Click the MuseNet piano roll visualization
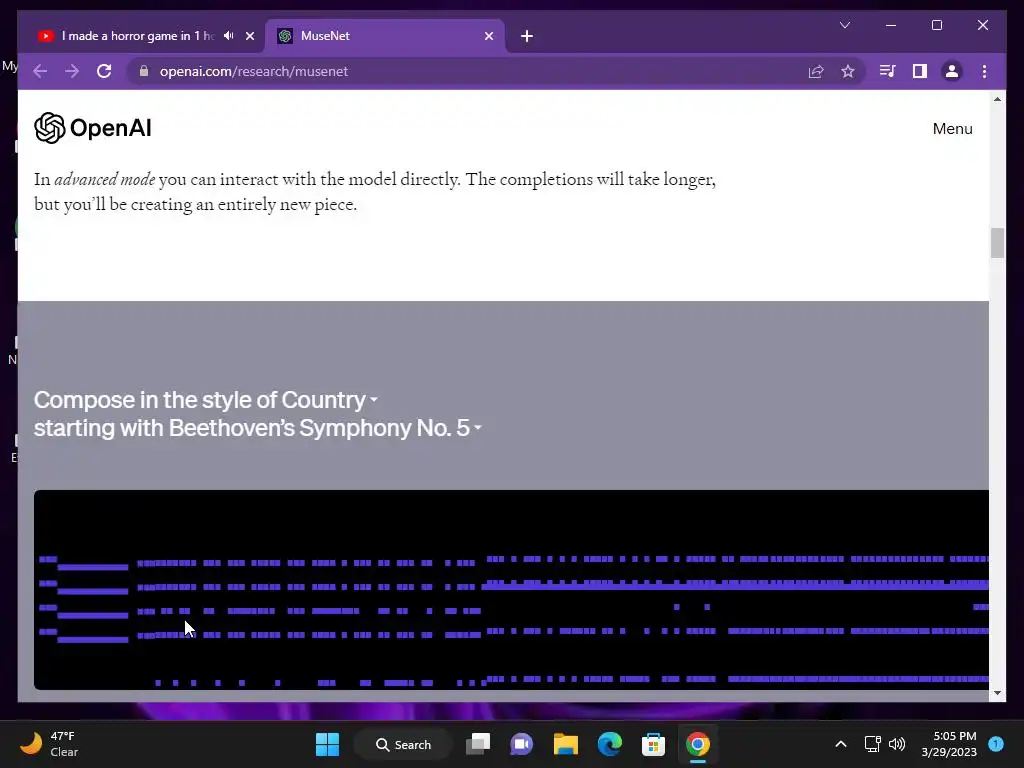This screenshot has width=1024, height=768. (x=511, y=590)
